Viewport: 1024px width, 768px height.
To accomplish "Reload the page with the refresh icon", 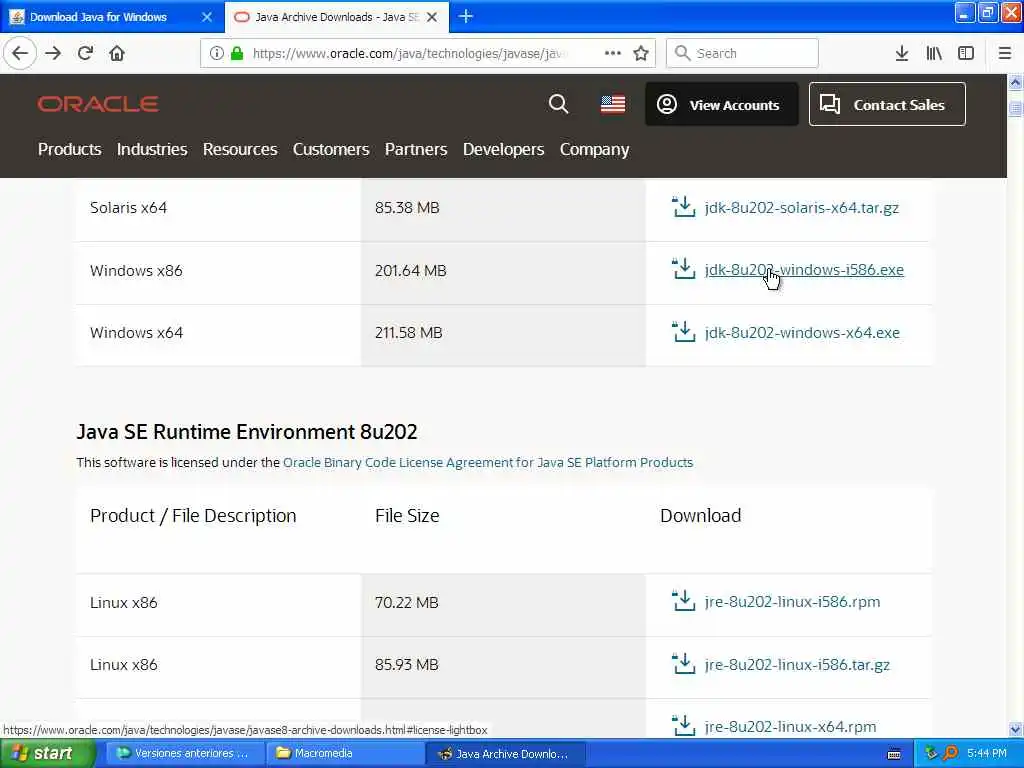I will pyautogui.click(x=86, y=54).
